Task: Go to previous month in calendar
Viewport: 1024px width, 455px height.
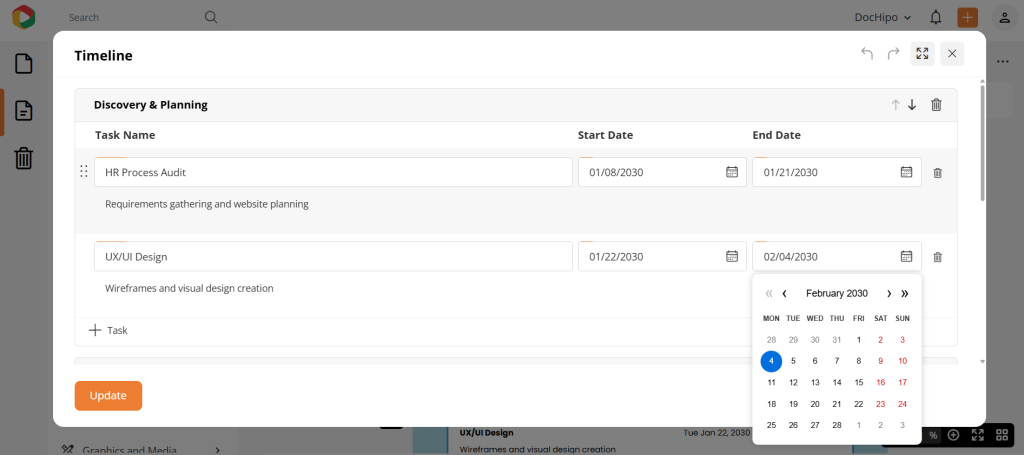Action: coord(784,294)
